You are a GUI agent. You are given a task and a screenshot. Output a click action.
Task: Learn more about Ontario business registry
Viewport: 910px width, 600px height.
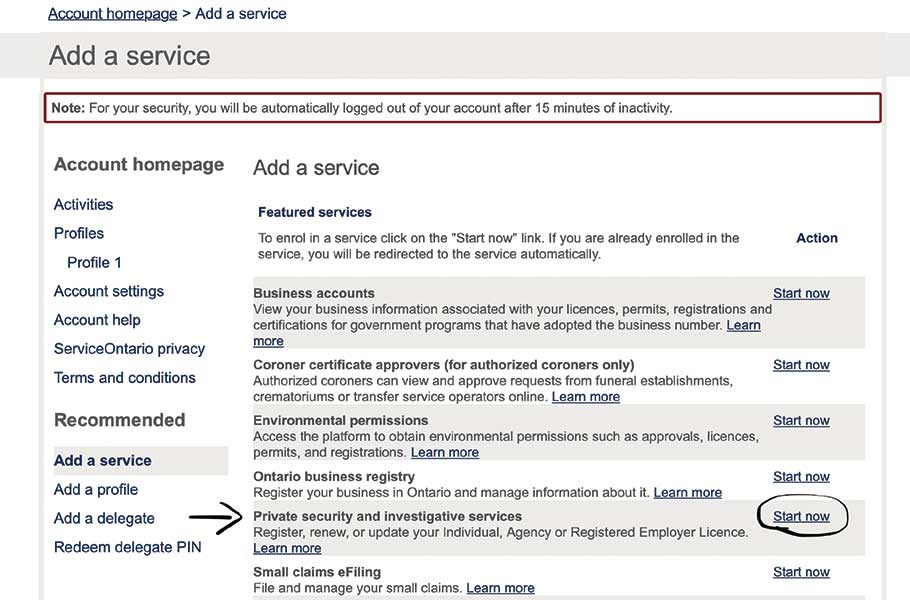(687, 493)
